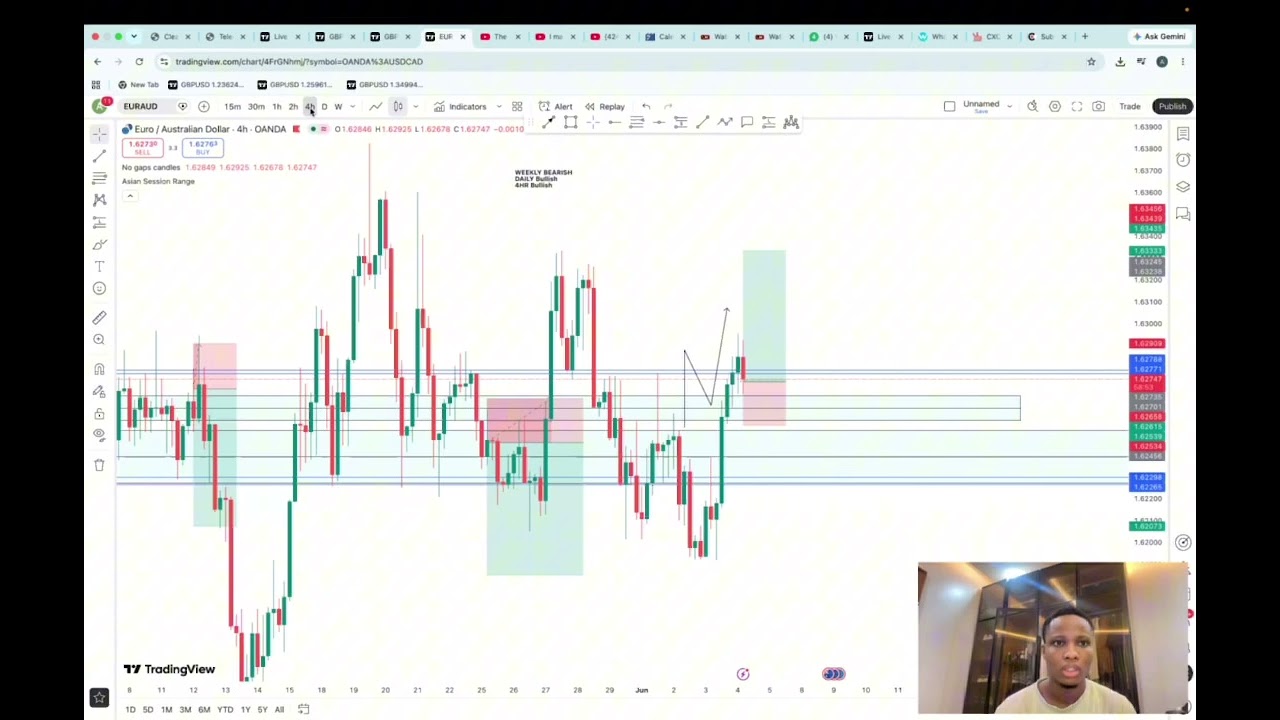This screenshot has width=1280, height=720.
Task: Open the brush tools in left sidebar
Action: click(99, 244)
